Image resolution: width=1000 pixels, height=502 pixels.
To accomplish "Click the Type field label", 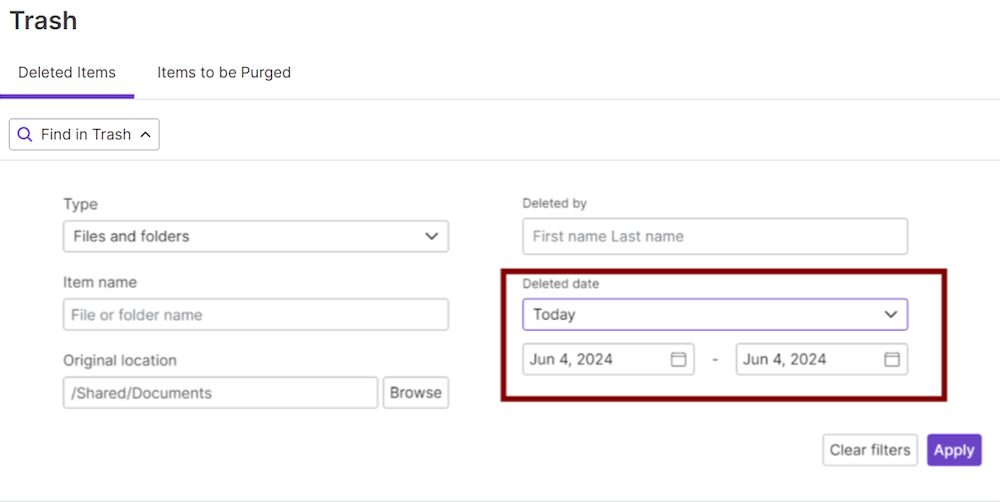I will point(80,204).
